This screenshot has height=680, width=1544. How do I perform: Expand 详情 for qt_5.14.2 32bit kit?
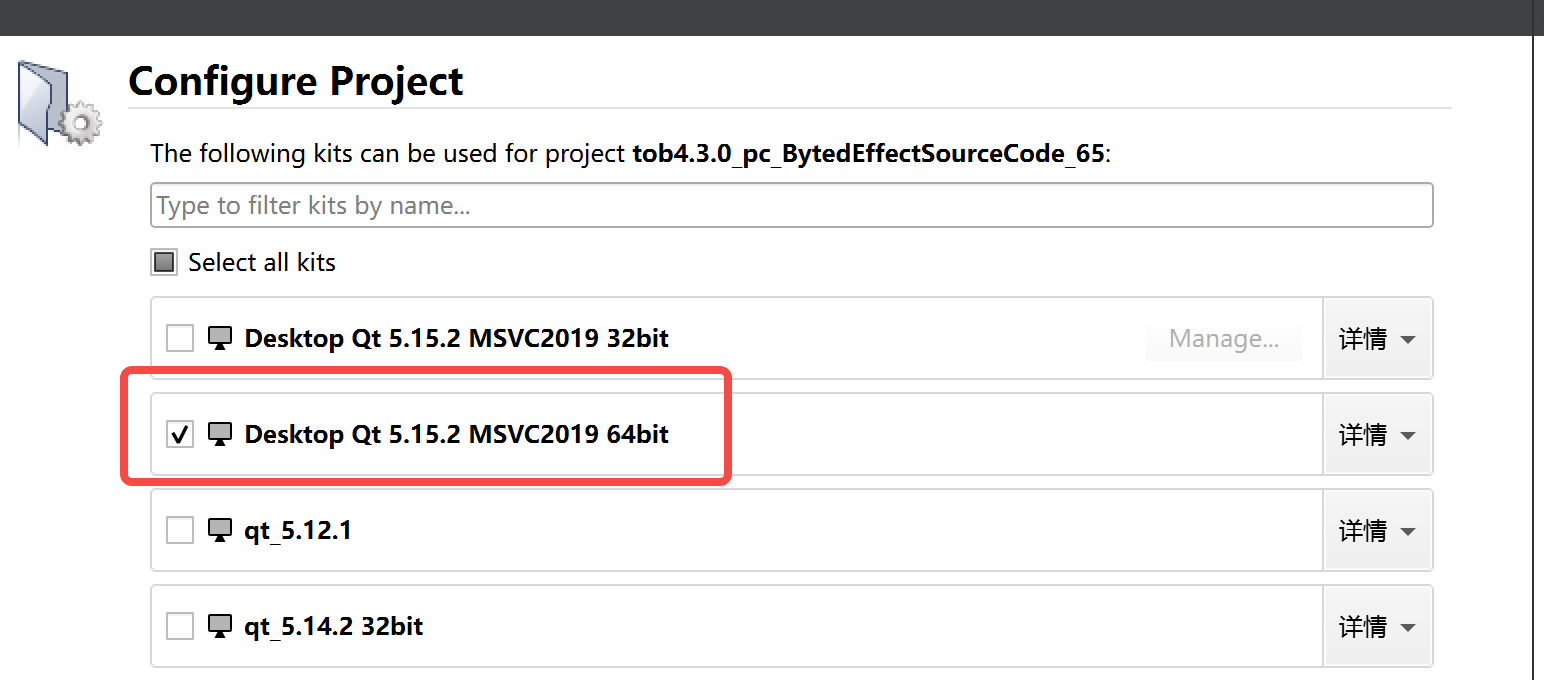pos(1377,626)
